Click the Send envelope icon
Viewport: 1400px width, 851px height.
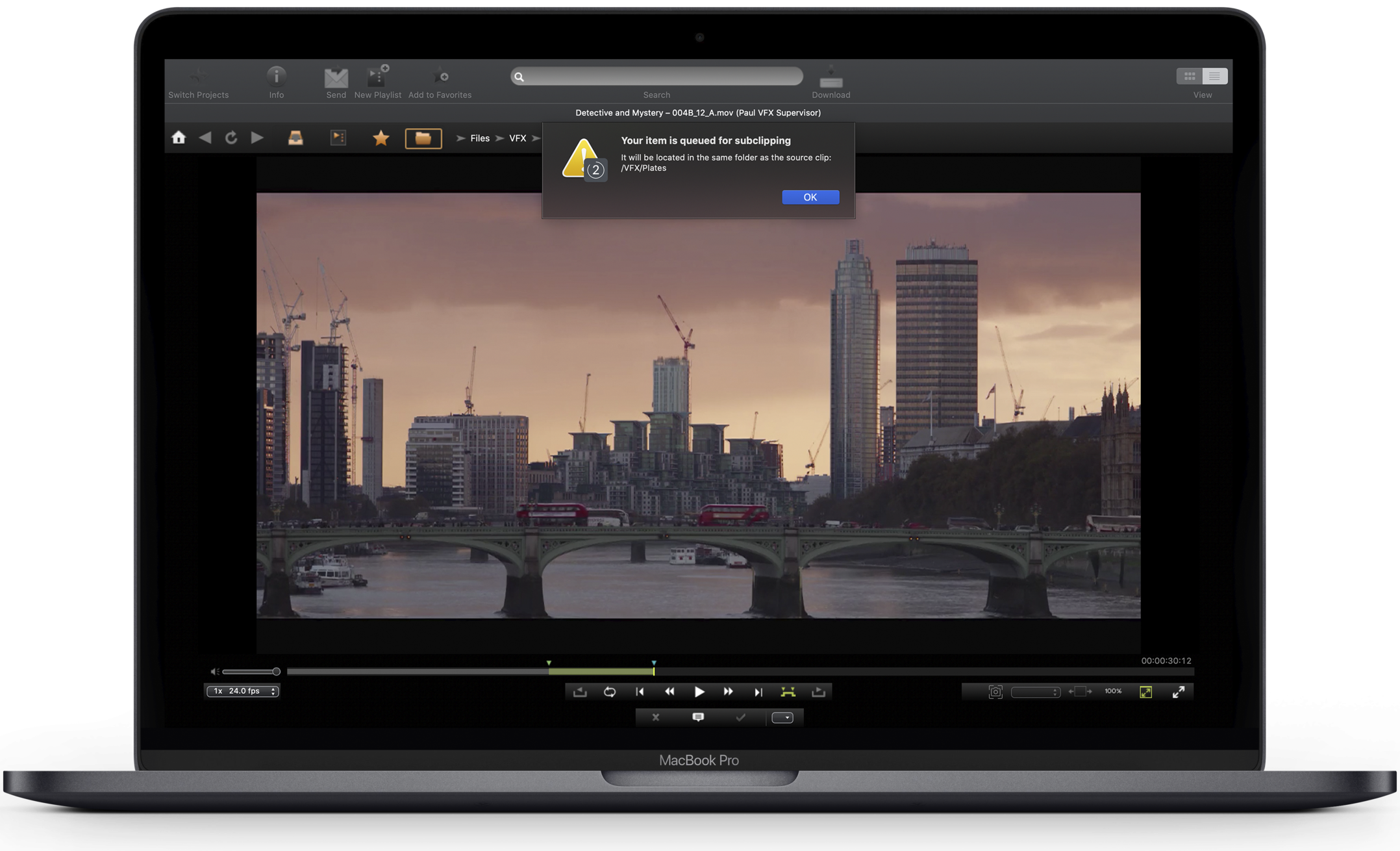(x=336, y=78)
